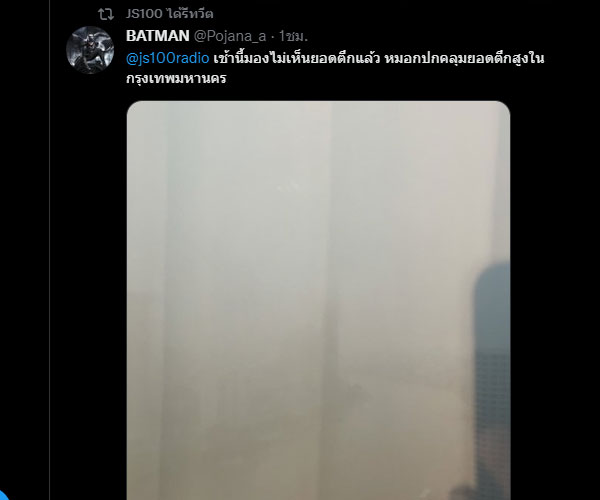
Task: Open the tweet via the 1ชม. timestamp
Action: [293, 36]
